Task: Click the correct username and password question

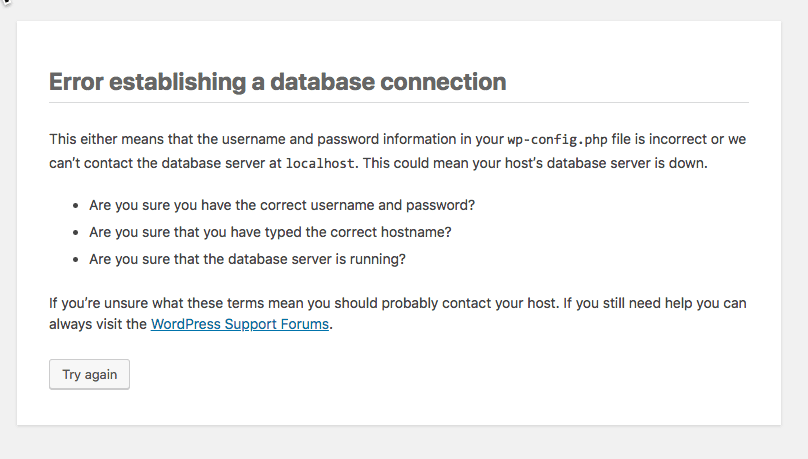Action: click(x=282, y=205)
